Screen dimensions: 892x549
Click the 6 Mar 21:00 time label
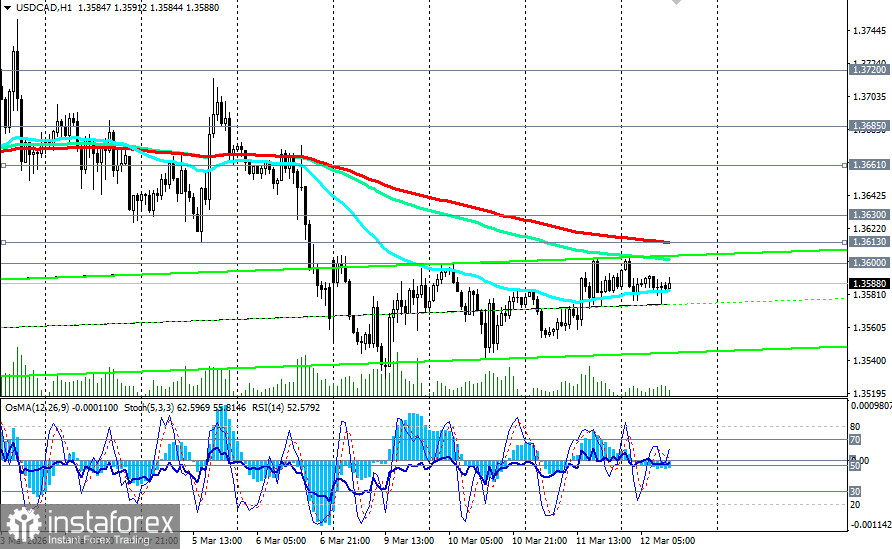coord(345,540)
